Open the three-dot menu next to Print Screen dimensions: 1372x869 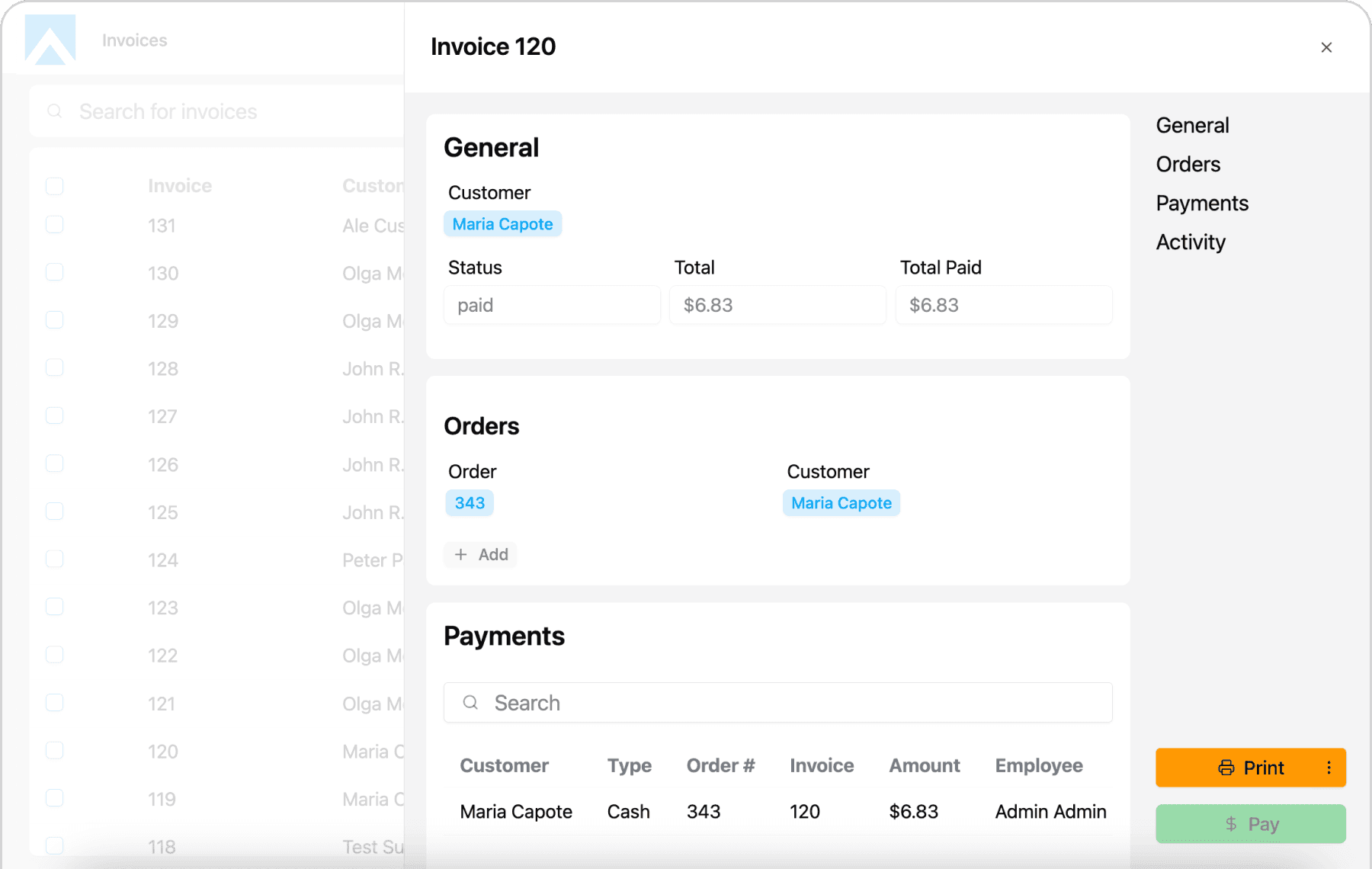click(x=1331, y=768)
